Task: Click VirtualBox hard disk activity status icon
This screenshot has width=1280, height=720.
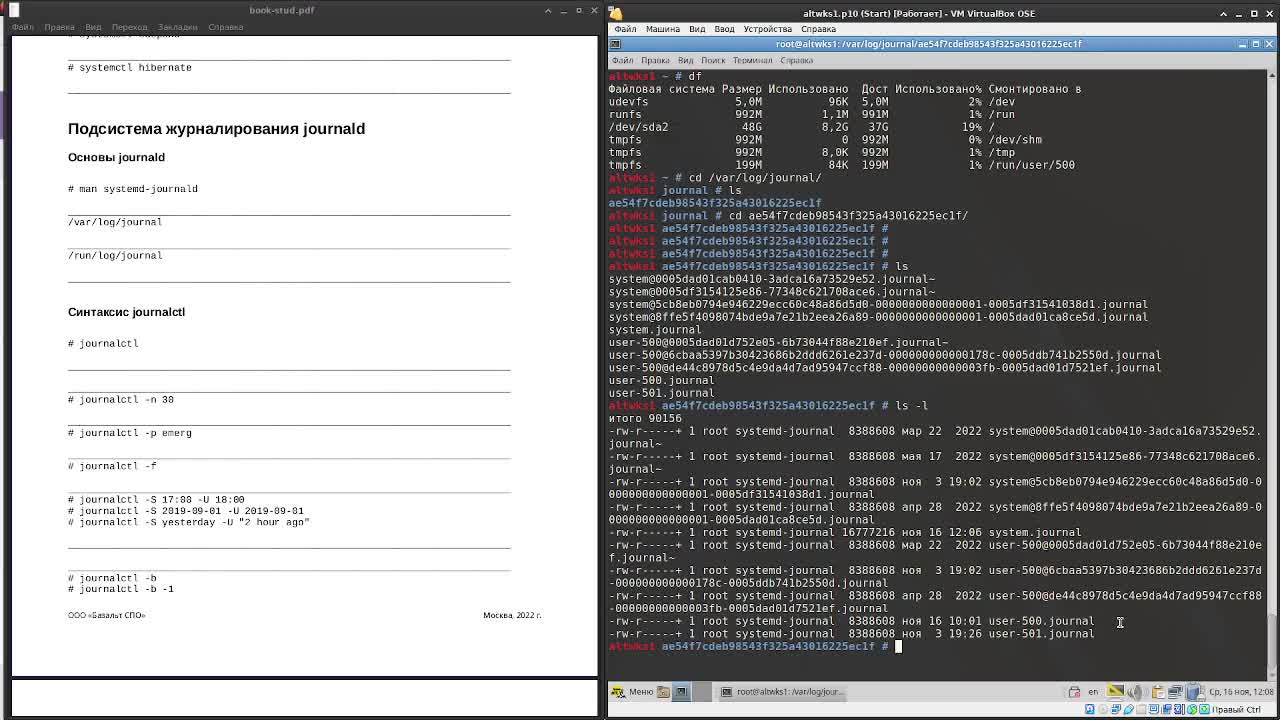Action: click(1089, 710)
